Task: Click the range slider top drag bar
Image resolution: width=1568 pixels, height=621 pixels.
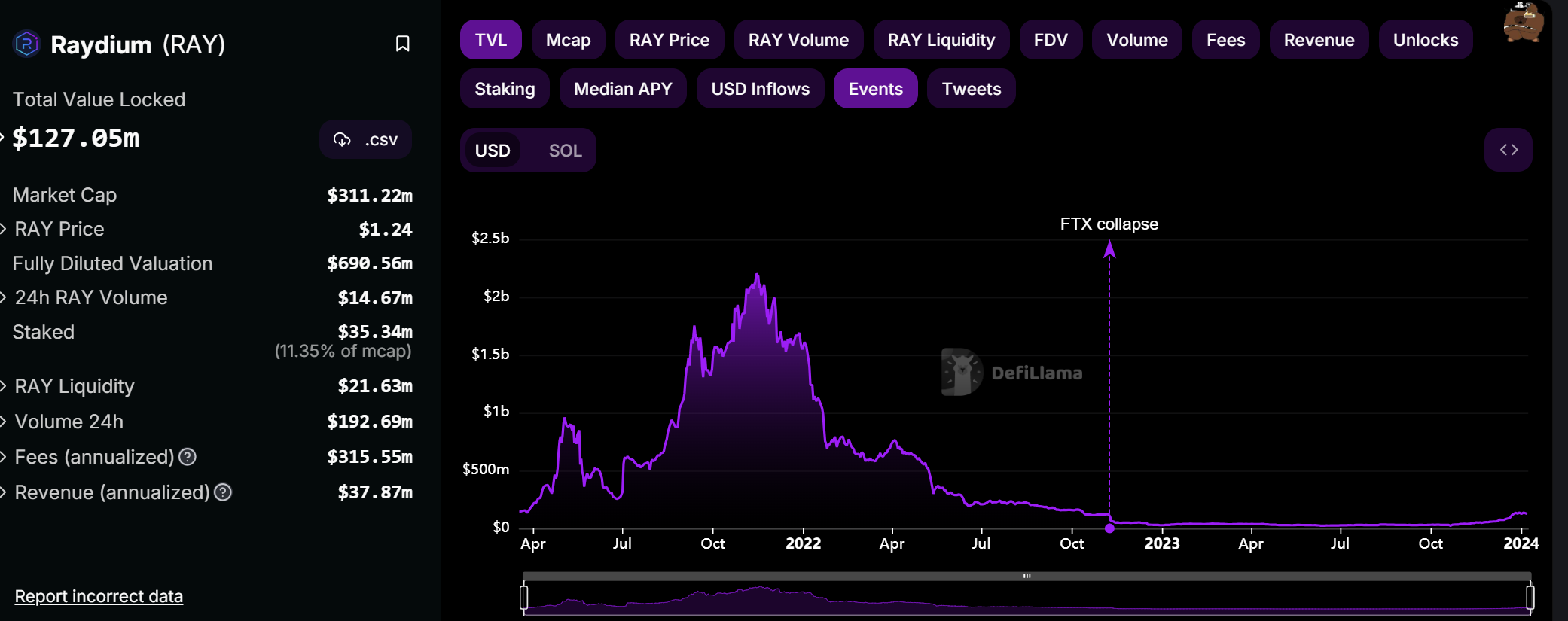Action: click(x=1027, y=576)
